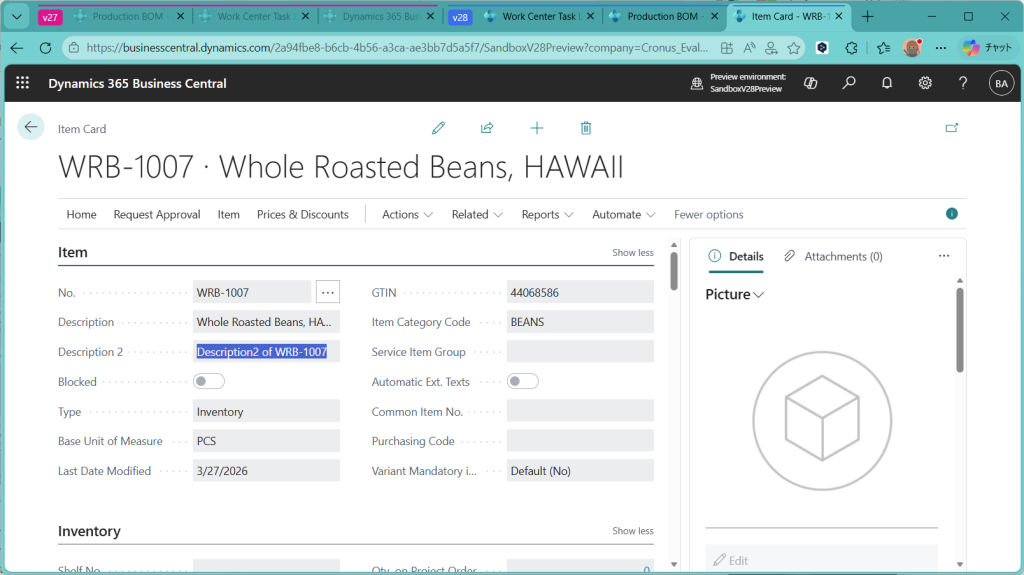Expand the Reports dropdown menu

(x=547, y=214)
